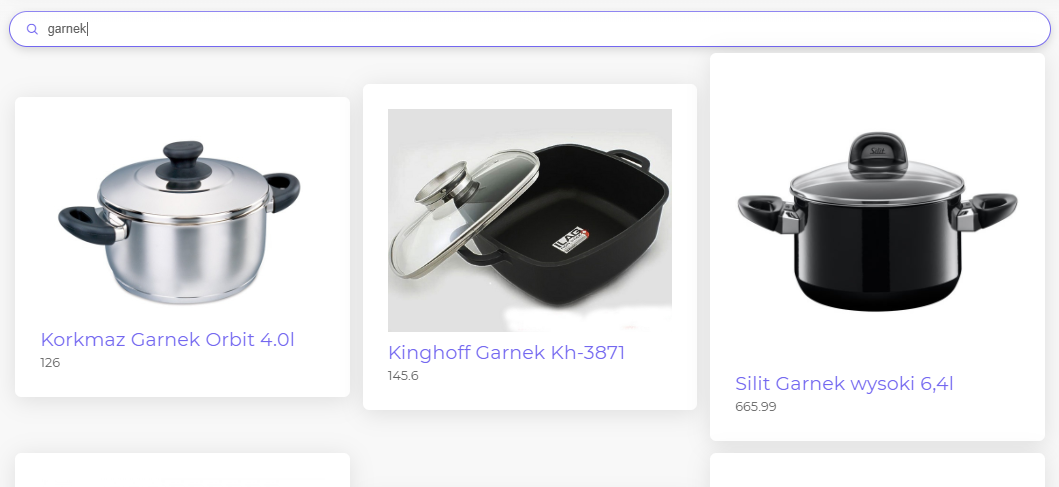Click the 145.6 price under Kinghoff
Image resolution: width=1059 pixels, height=487 pixels.
click(x=403, y=376)
